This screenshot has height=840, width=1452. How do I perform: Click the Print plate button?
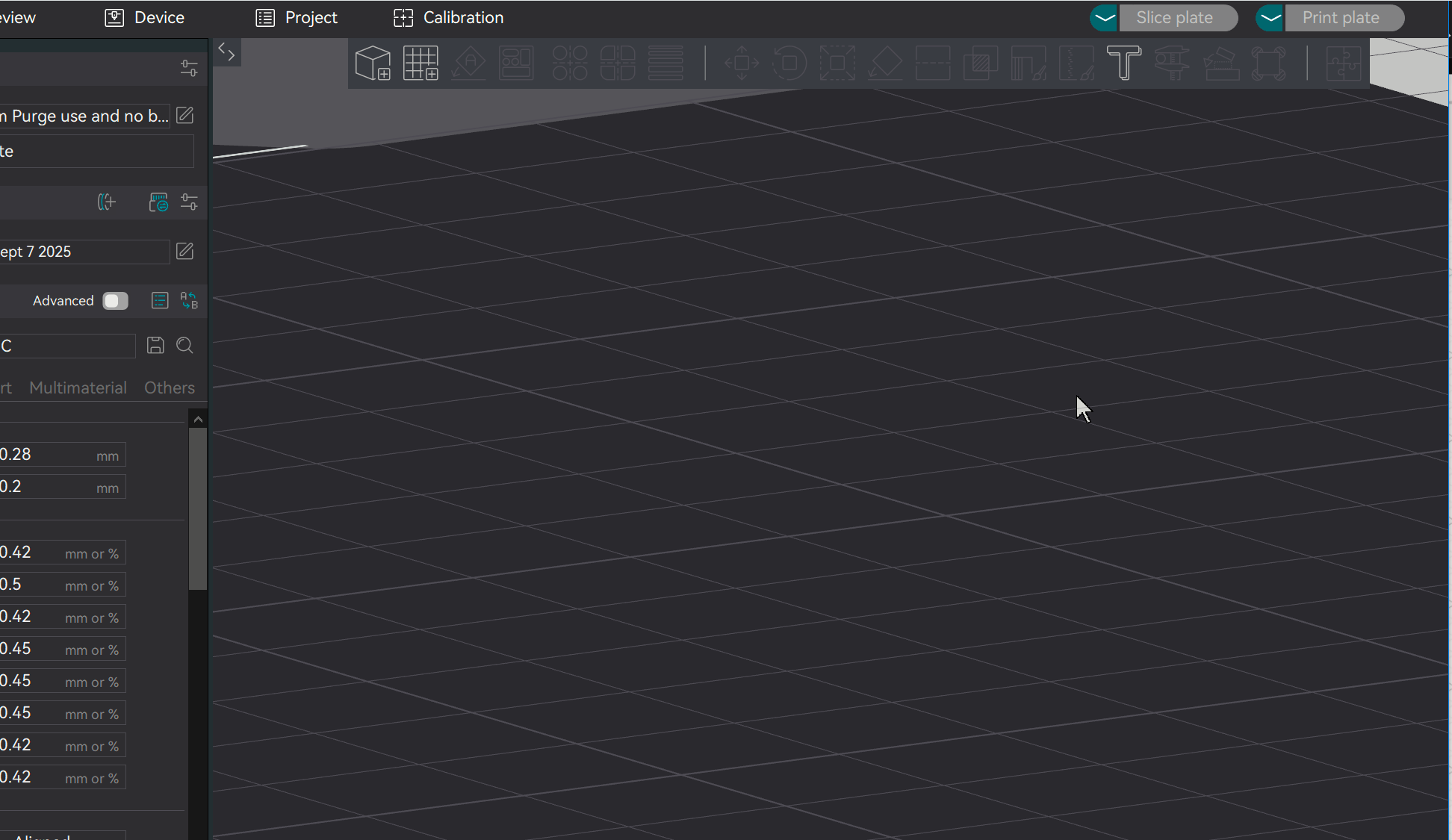[x=1344, y=18]
